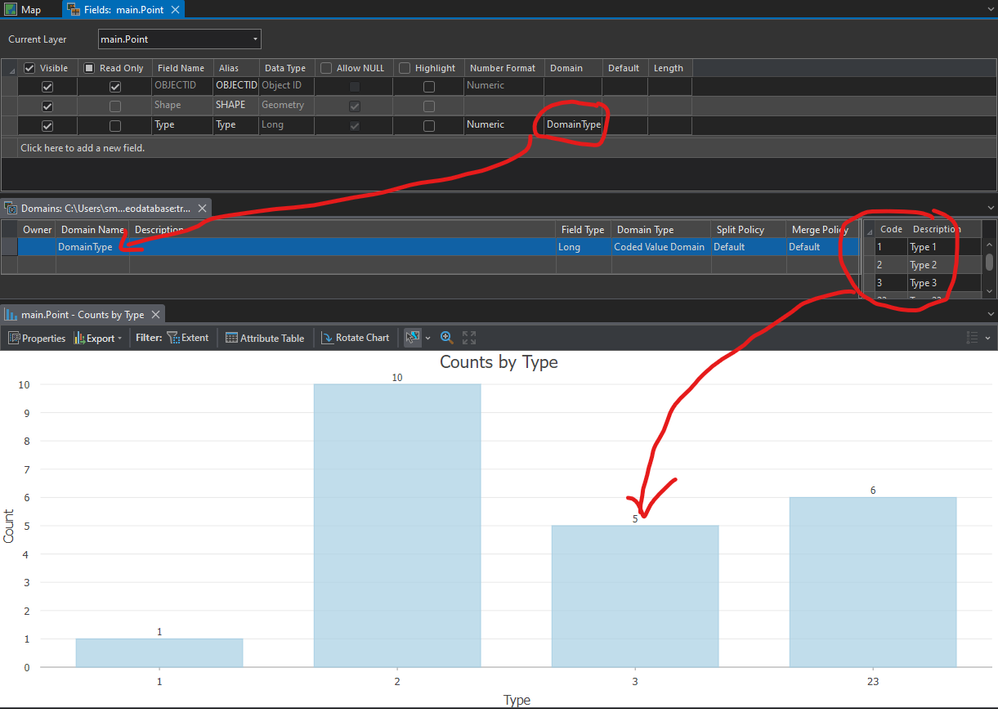Viewport: 998px width, 709px height.
Task: Check Highlight for Shape field
Action: click(429, 106)
